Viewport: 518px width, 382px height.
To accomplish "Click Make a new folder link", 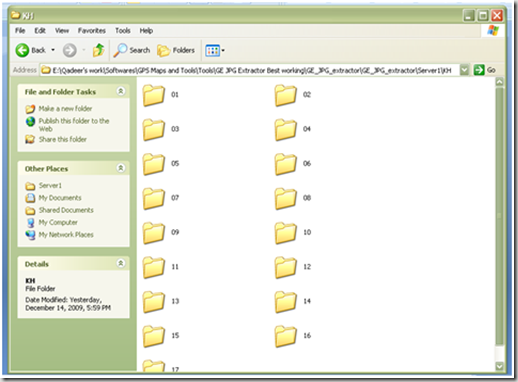I will [65, 109].
